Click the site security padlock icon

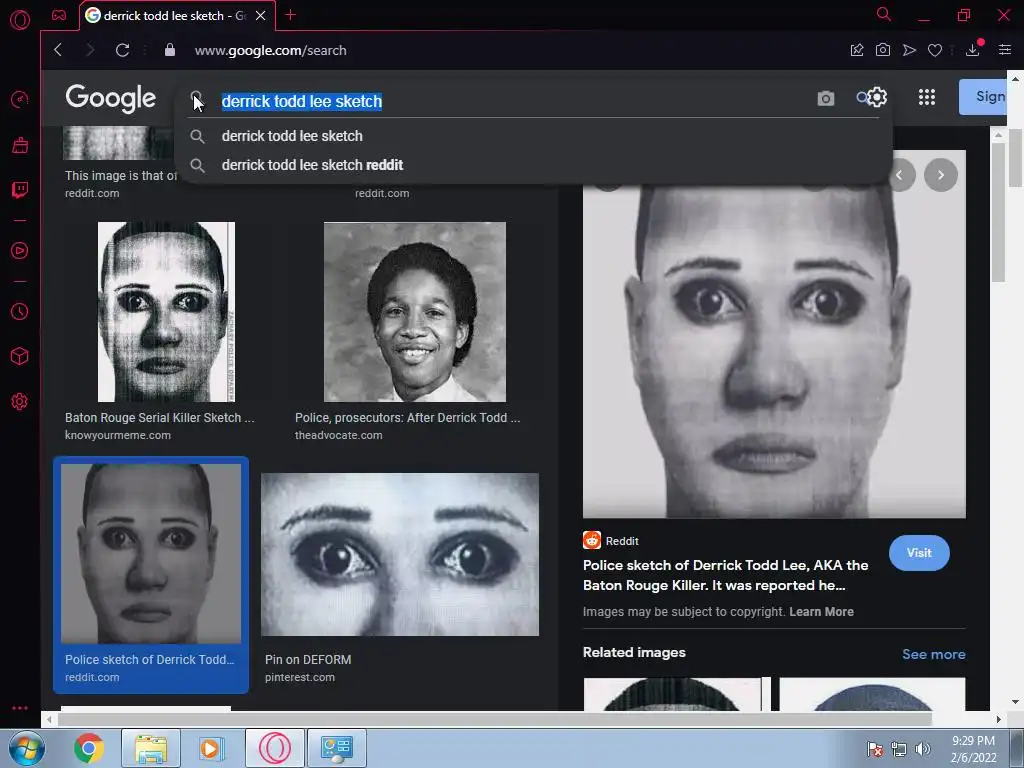pyautogui.click(x=170, y=50)
